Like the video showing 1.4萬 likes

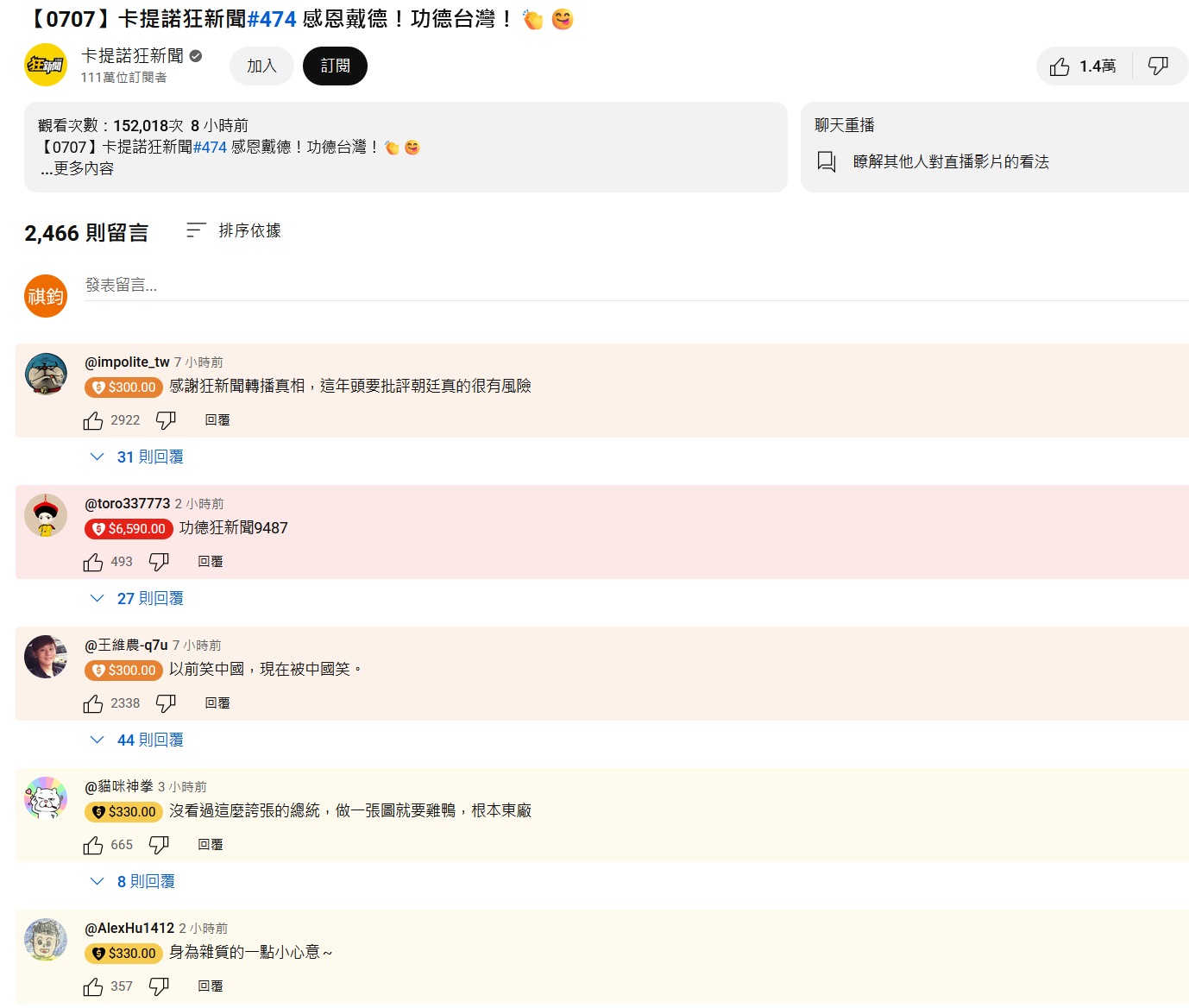(x=1083, y=66)
